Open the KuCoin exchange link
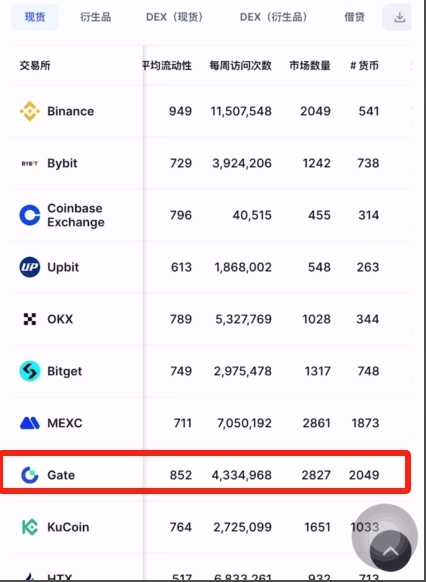Screen dimensions: 426x582 (68, 527)
